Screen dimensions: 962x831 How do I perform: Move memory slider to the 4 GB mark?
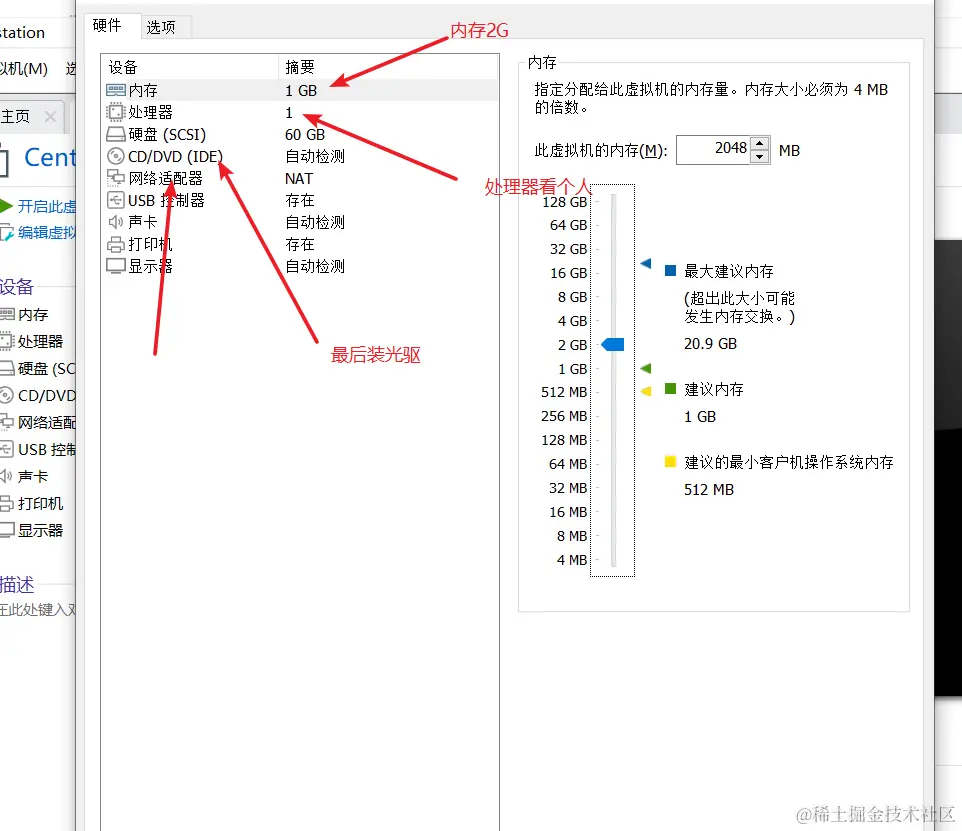coord(612,320)
